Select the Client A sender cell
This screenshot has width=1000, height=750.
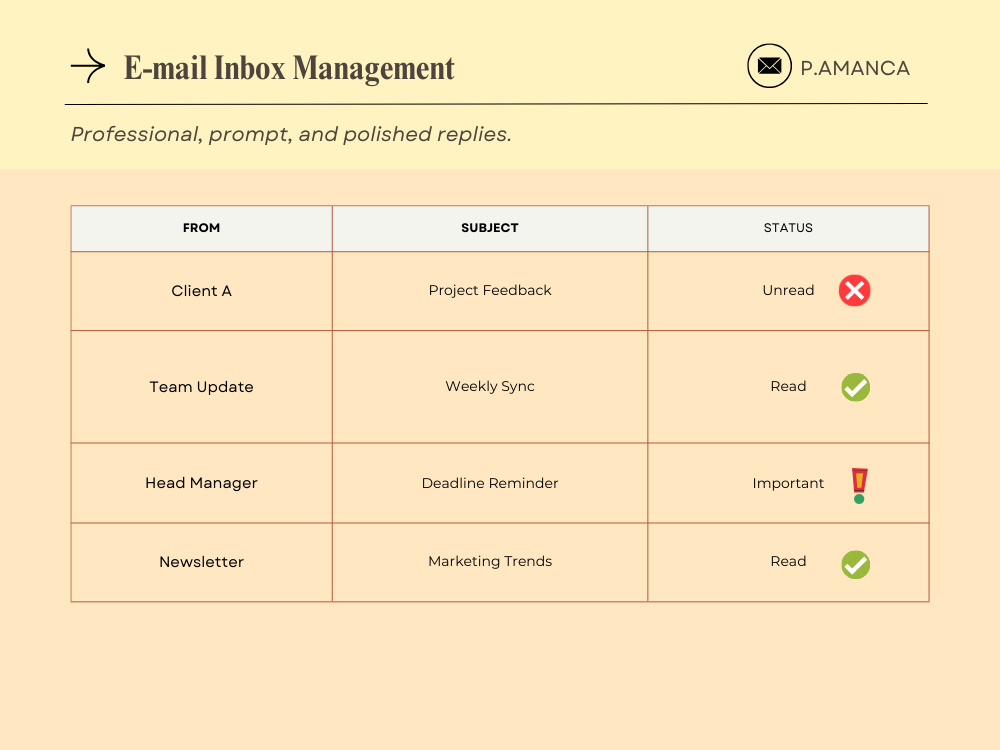coord(202,291)
